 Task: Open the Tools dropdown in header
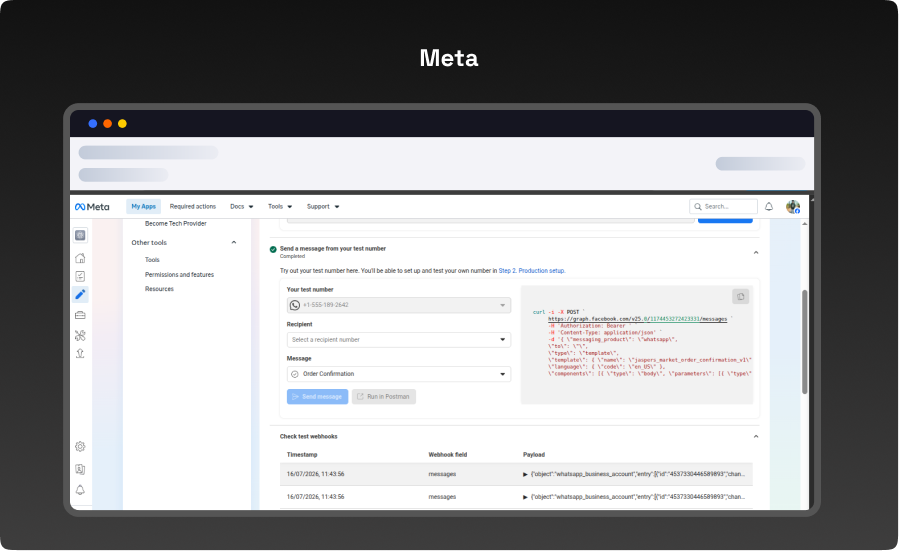coord(280,206)
